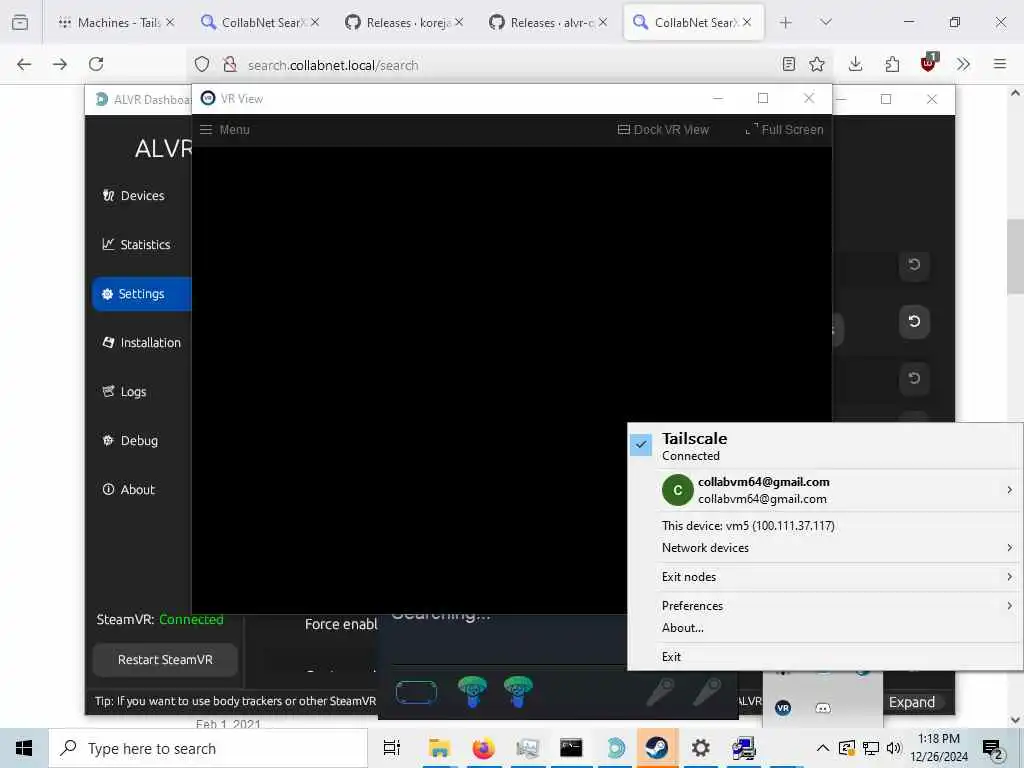Click the uBlock Origin shield icon

(929, 63)
